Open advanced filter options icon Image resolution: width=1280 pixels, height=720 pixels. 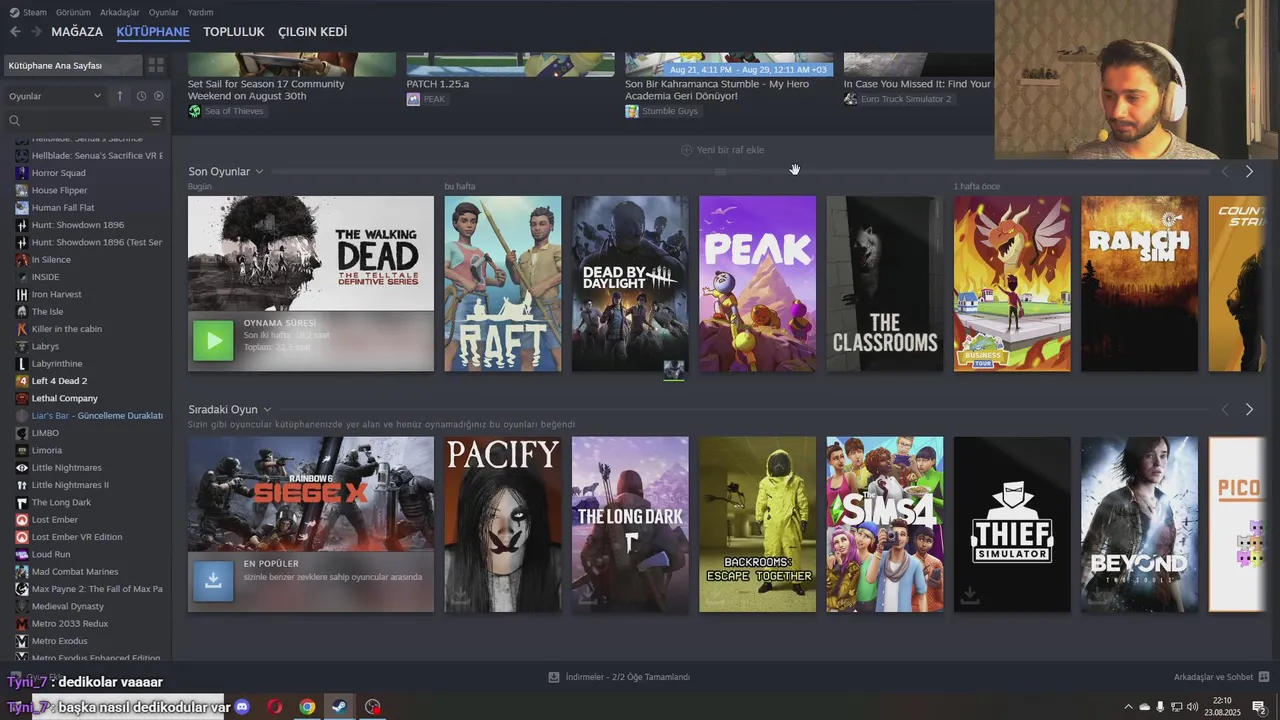[x=156, y=121]
